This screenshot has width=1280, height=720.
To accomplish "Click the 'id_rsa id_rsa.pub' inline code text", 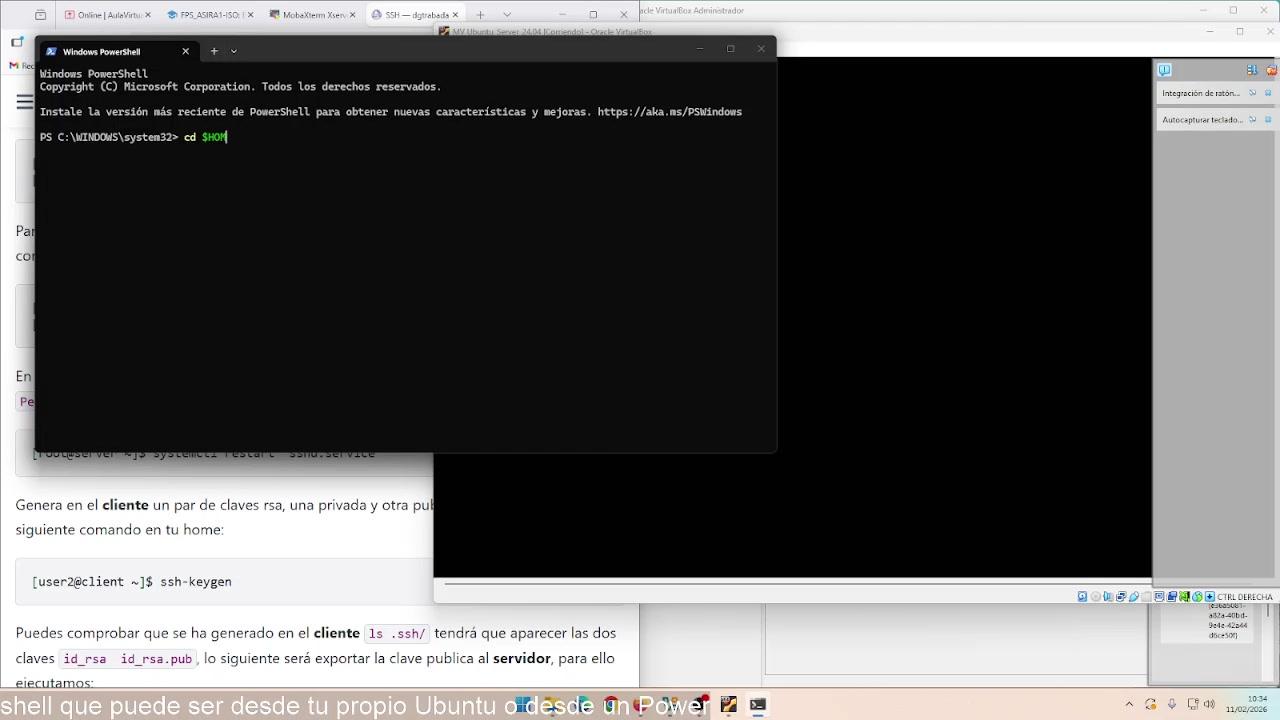I will [x=127, y=659].
